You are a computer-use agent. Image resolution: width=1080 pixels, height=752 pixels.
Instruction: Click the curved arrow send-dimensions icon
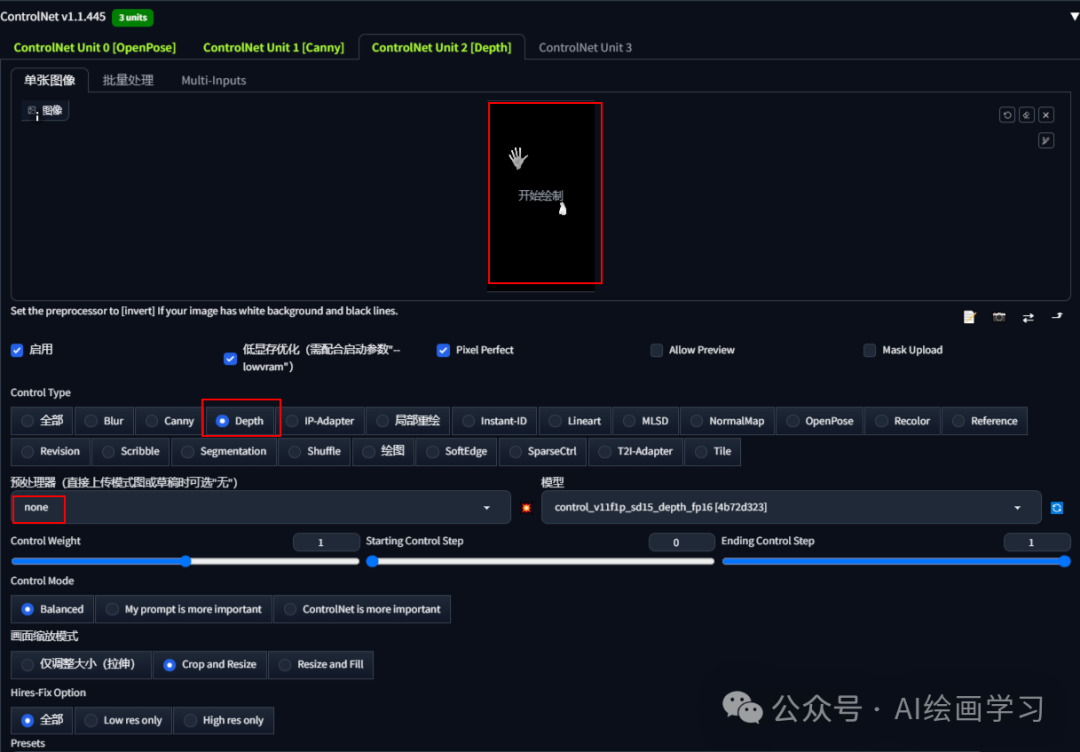tap(1057, 316)
